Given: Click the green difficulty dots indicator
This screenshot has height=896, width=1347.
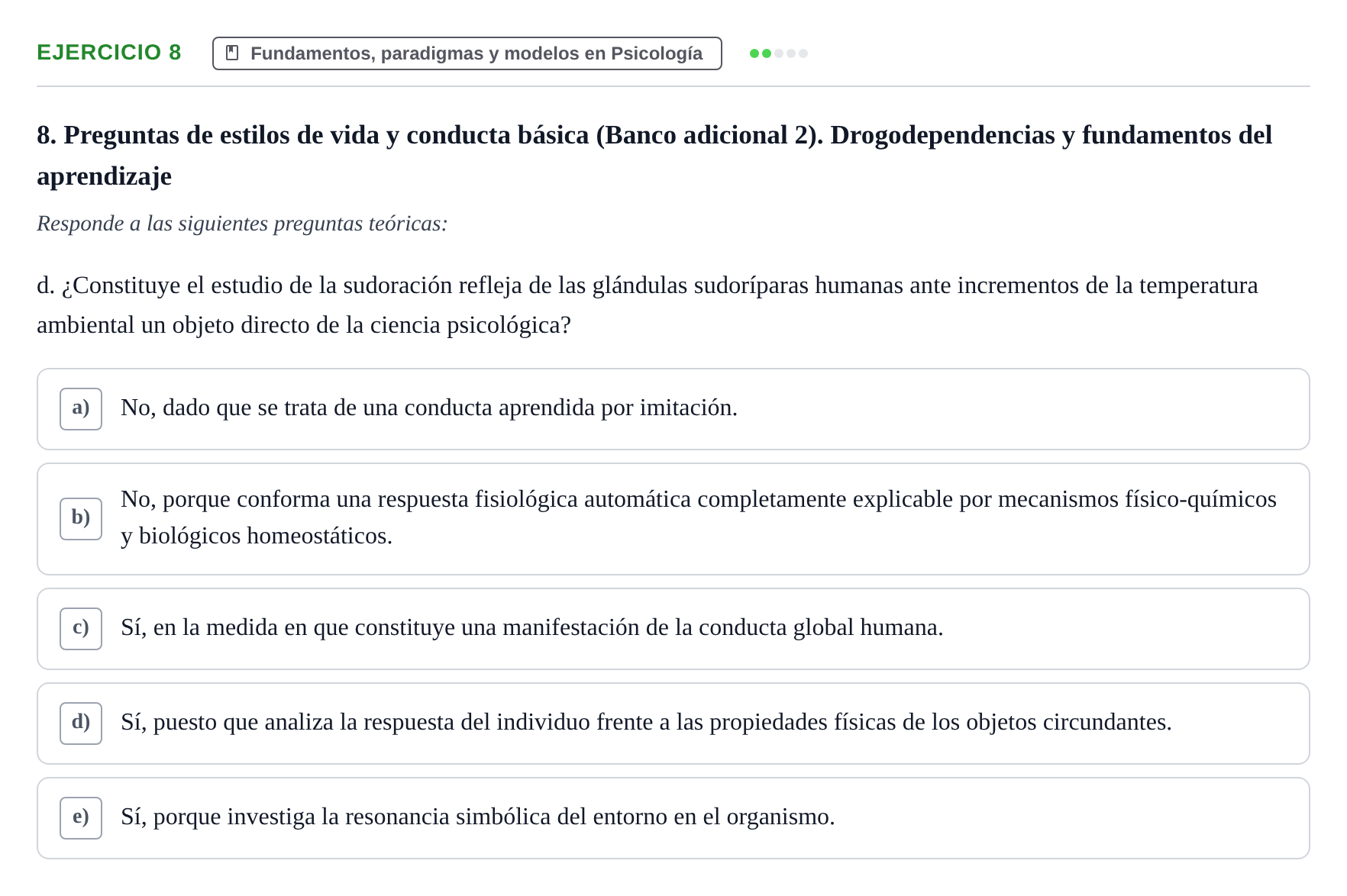Looking at the screenshot, I should tap(778, 53).
